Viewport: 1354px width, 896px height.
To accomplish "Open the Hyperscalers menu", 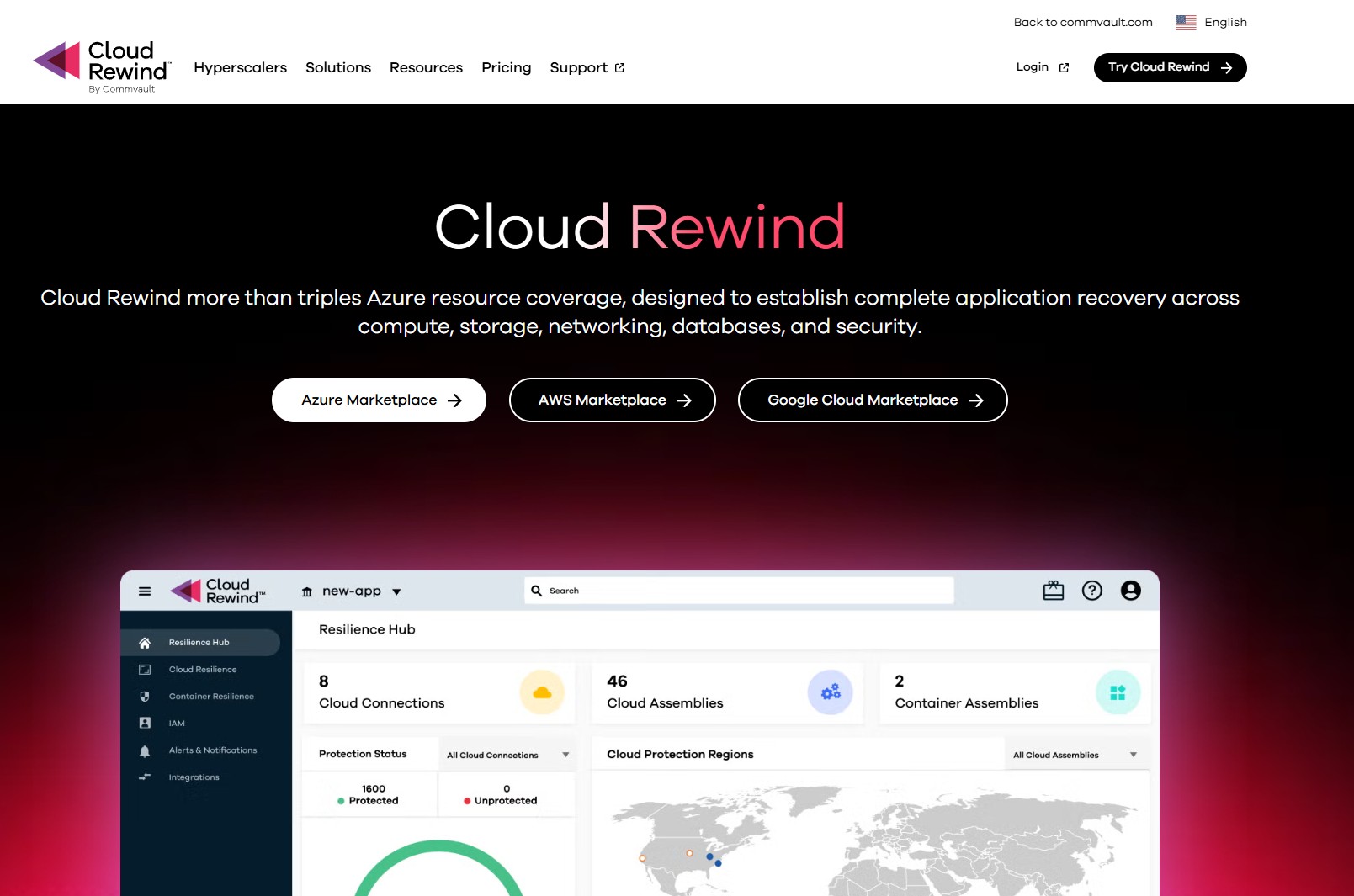I will click(x=240, y=67).
